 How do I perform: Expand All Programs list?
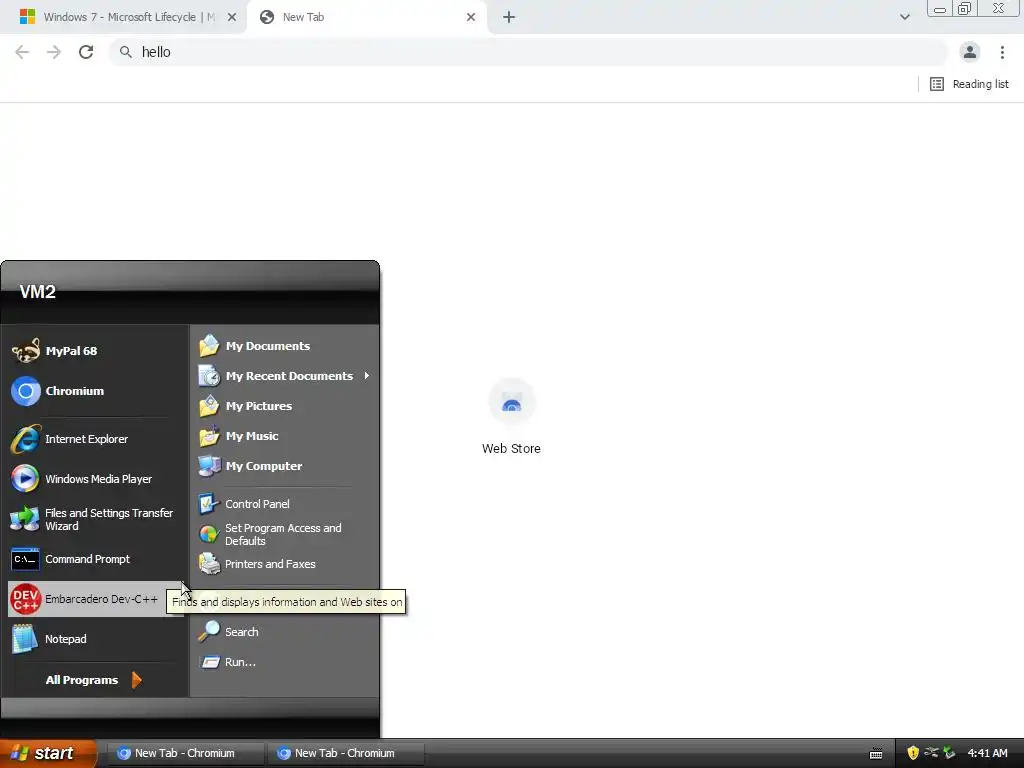tap(93, 680)
